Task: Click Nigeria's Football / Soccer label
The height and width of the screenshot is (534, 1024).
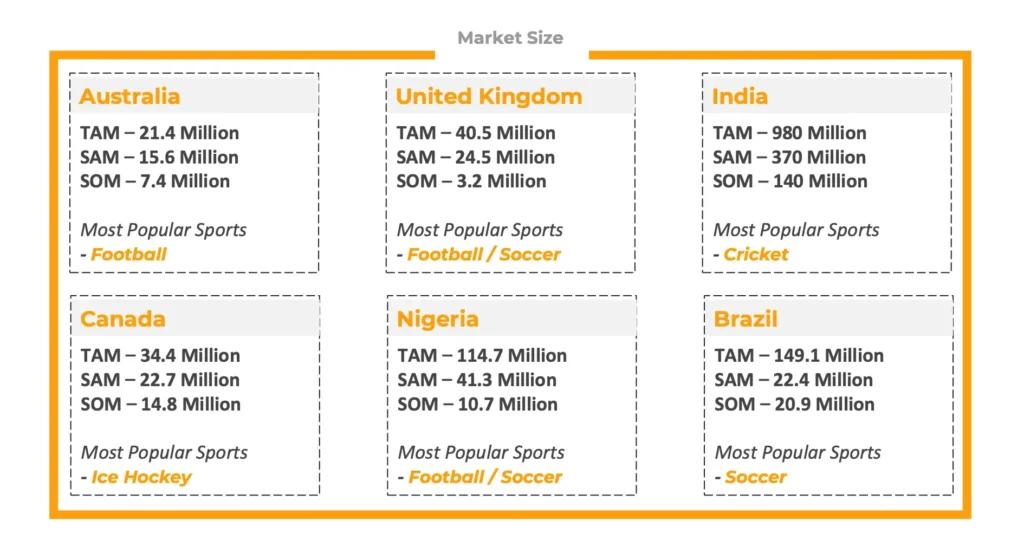Action: tap(485, 477)
